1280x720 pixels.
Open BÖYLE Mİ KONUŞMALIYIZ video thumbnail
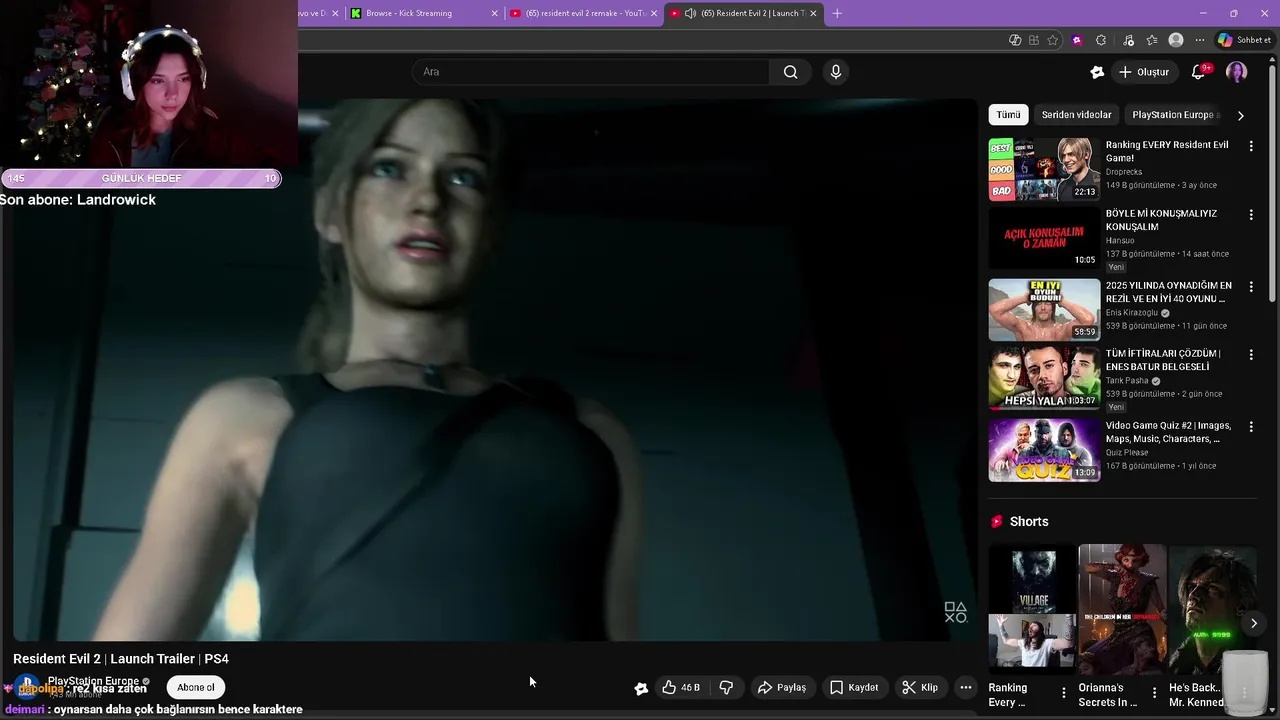coord(1044,238)
